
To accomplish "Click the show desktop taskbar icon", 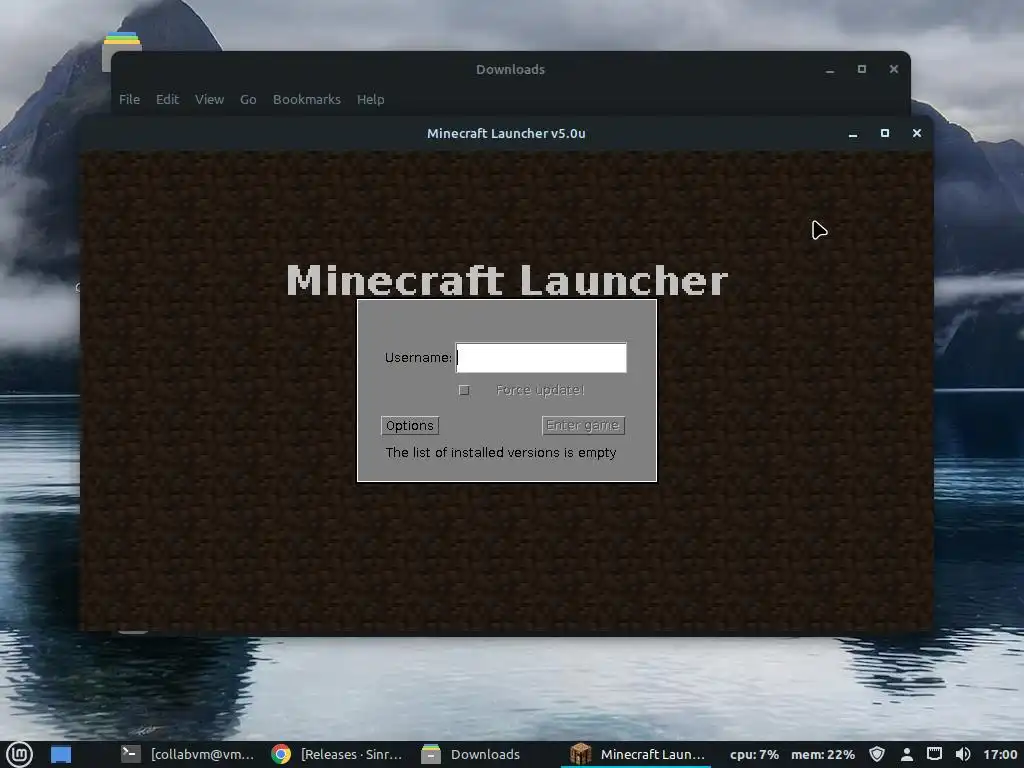I will (x=61, y=754).
